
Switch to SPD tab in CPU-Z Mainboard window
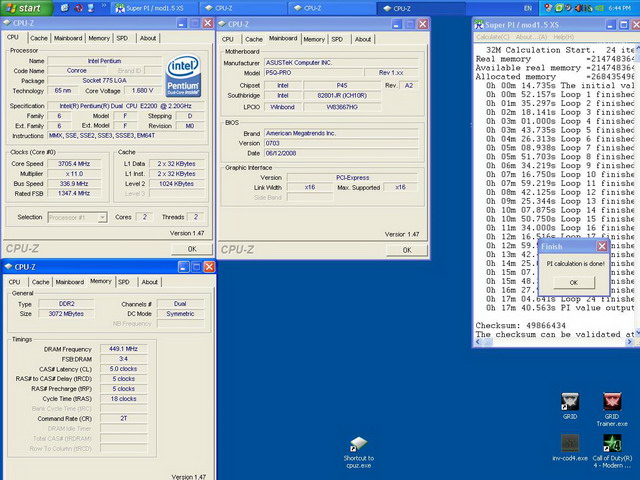tap(339, 38)
